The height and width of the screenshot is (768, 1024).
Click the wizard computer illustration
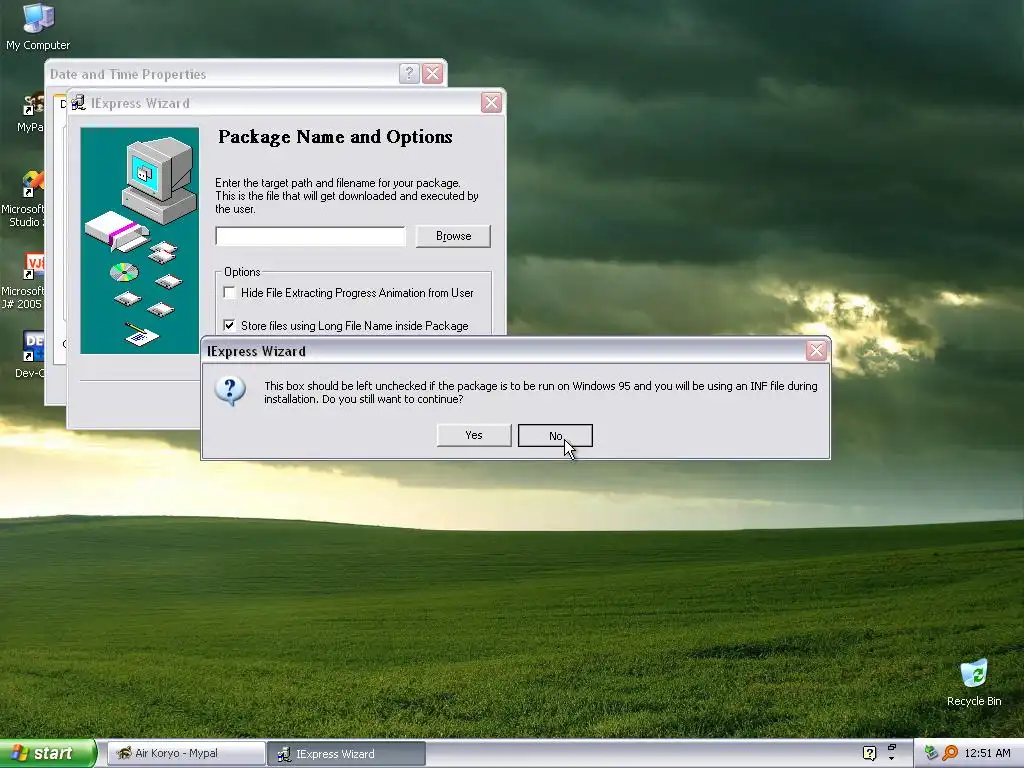click(x=139, y=240)
